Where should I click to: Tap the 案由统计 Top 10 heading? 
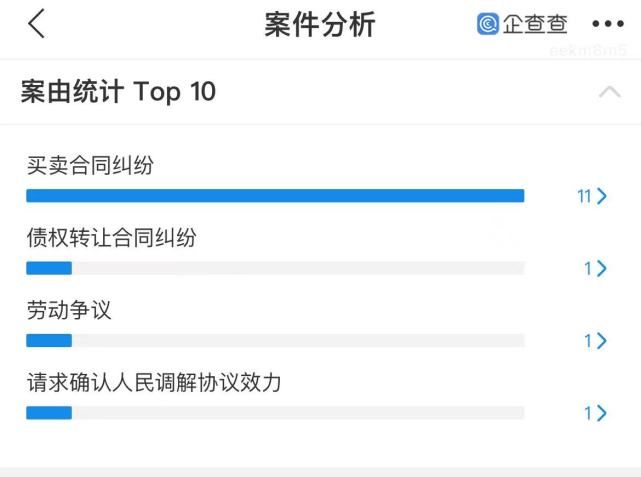point(118,91)
